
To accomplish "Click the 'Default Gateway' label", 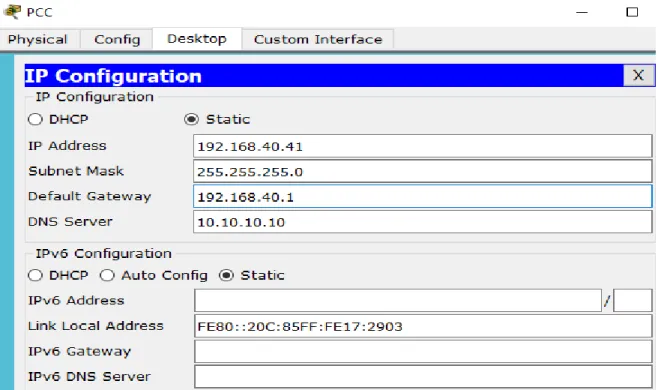I will (x=89, y=196).
